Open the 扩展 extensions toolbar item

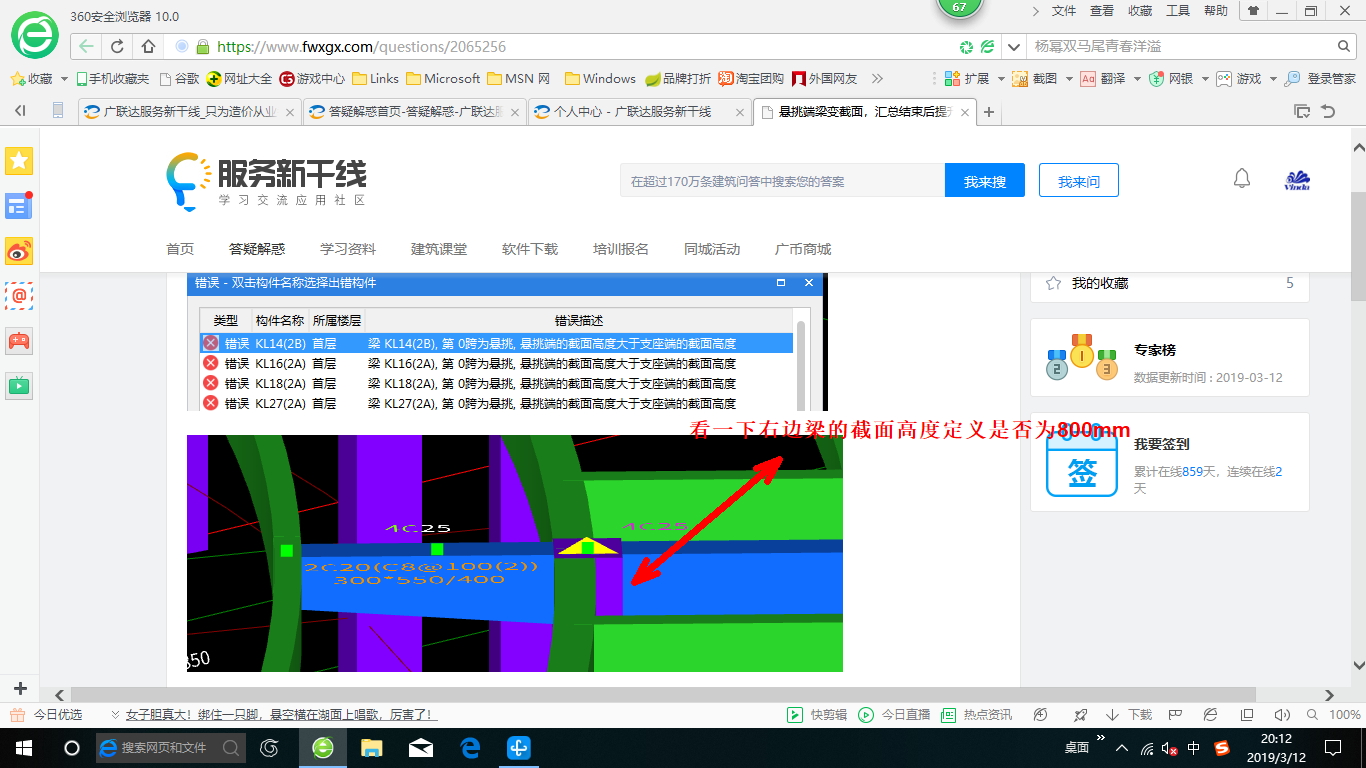pos(966,78)
